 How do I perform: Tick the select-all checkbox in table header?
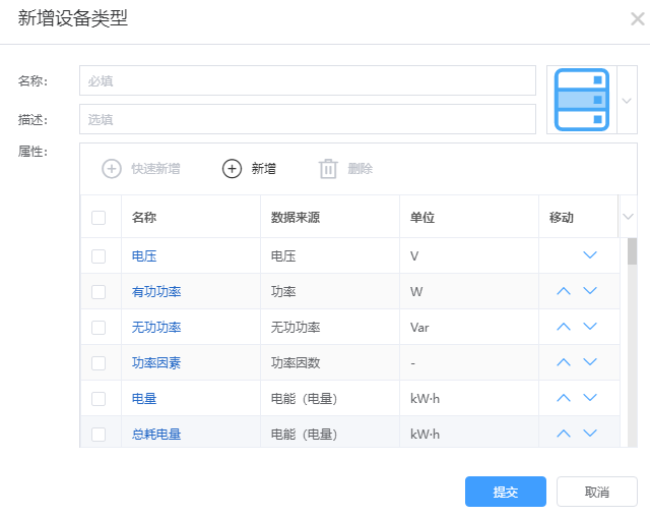[x=98, y=218]
